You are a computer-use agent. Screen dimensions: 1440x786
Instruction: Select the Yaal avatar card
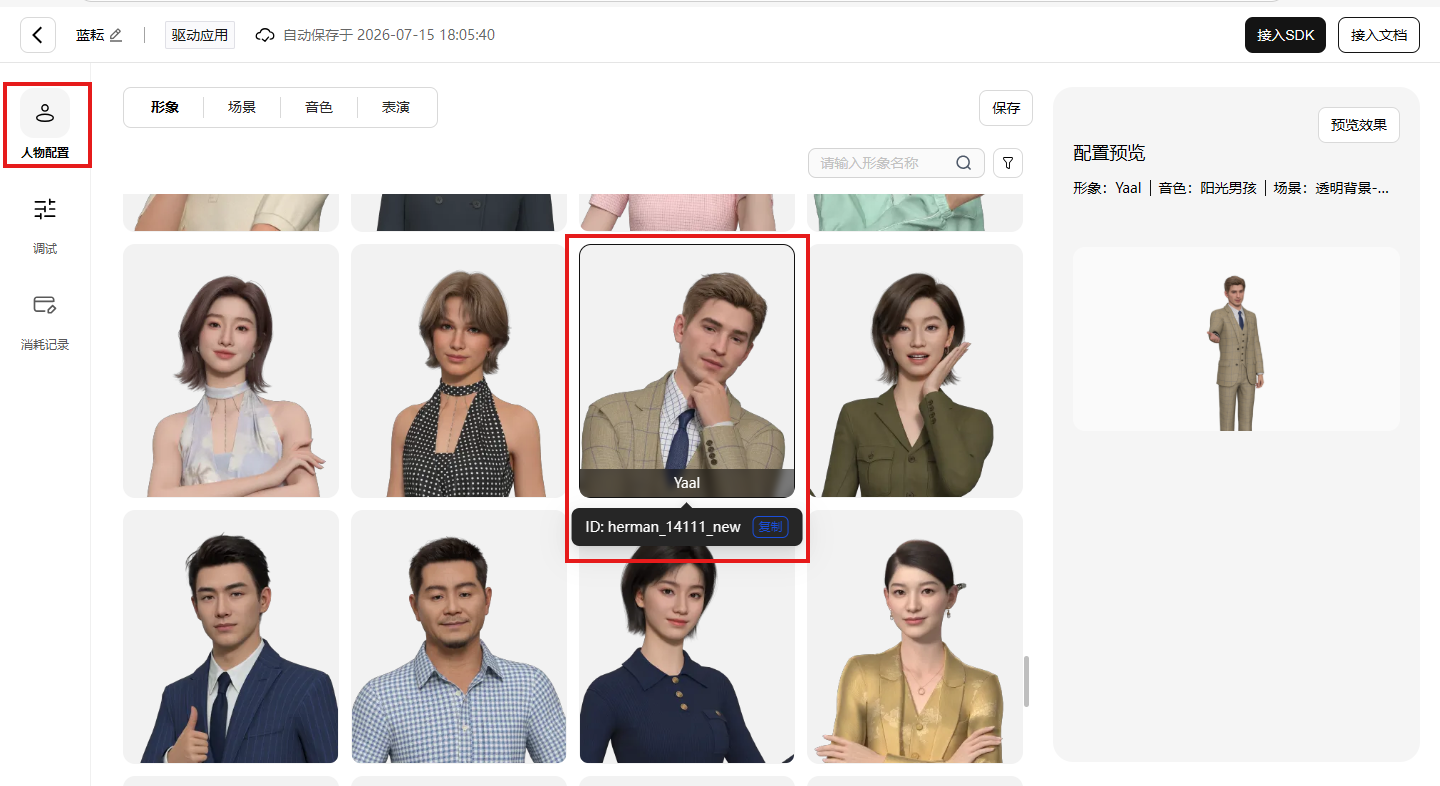click(x=687, y=371)
